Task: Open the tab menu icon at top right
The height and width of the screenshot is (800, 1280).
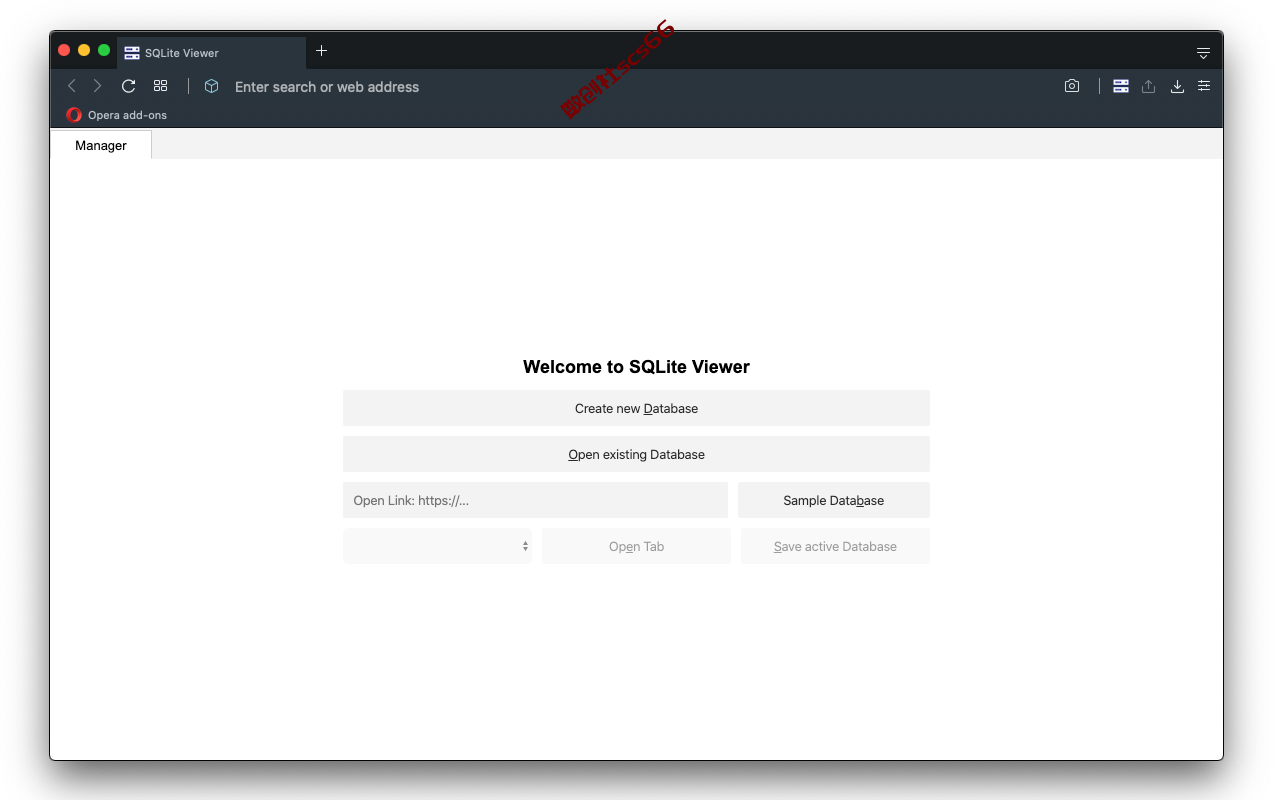Action: (x=1203, y=53)
